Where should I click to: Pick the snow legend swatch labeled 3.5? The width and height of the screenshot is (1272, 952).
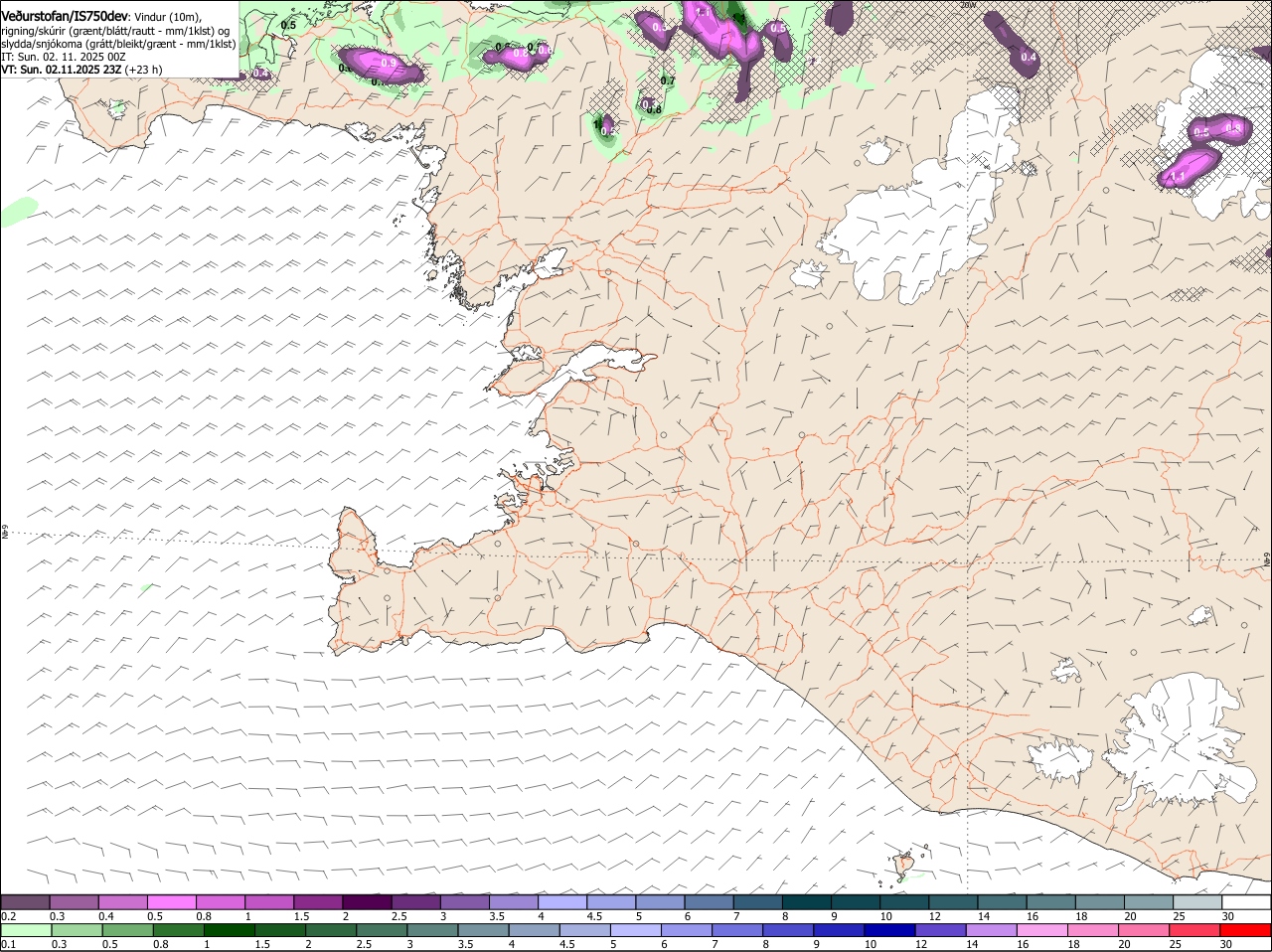coord(513,901)
